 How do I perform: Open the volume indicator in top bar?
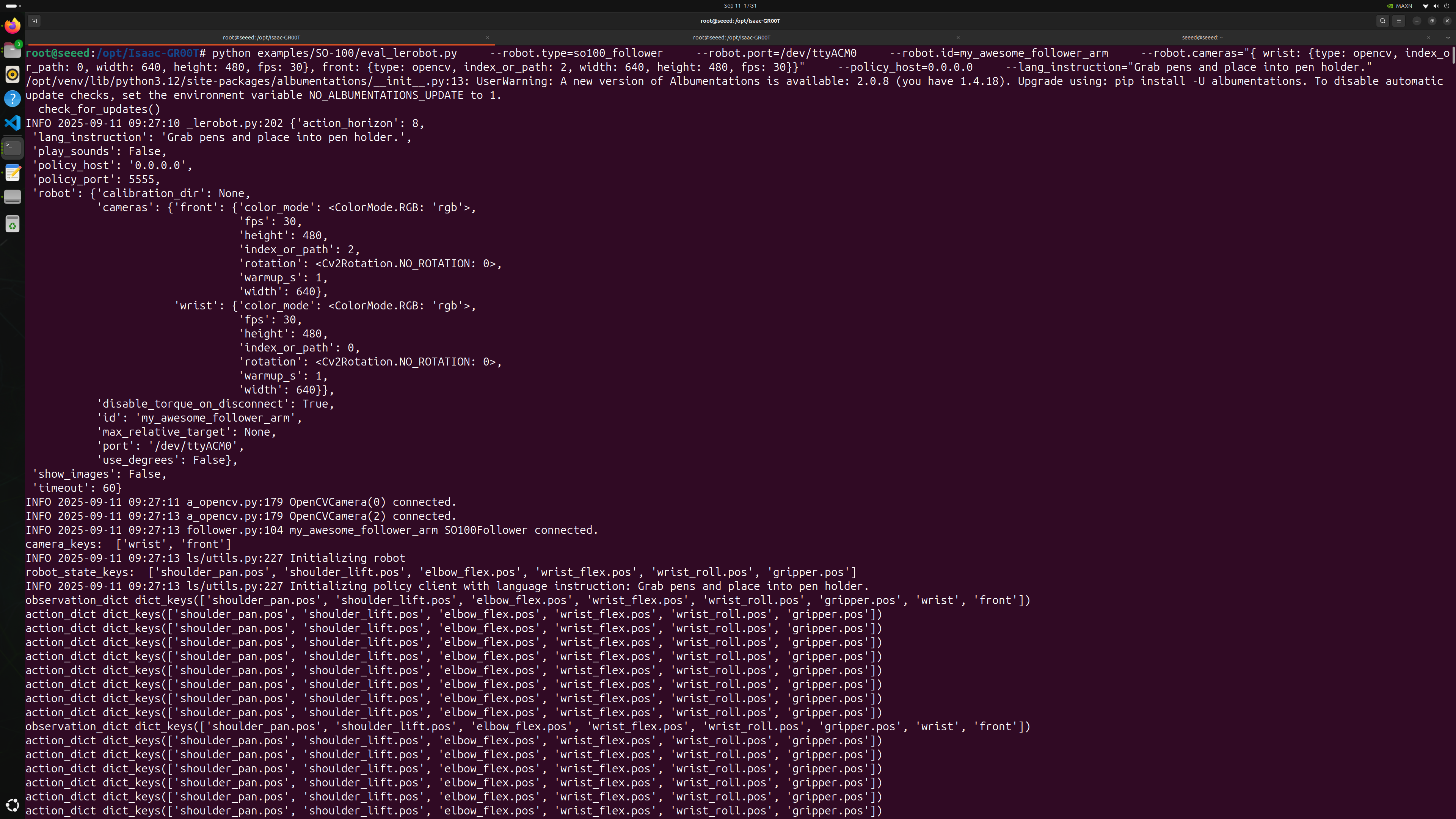tap(1436, 6)
